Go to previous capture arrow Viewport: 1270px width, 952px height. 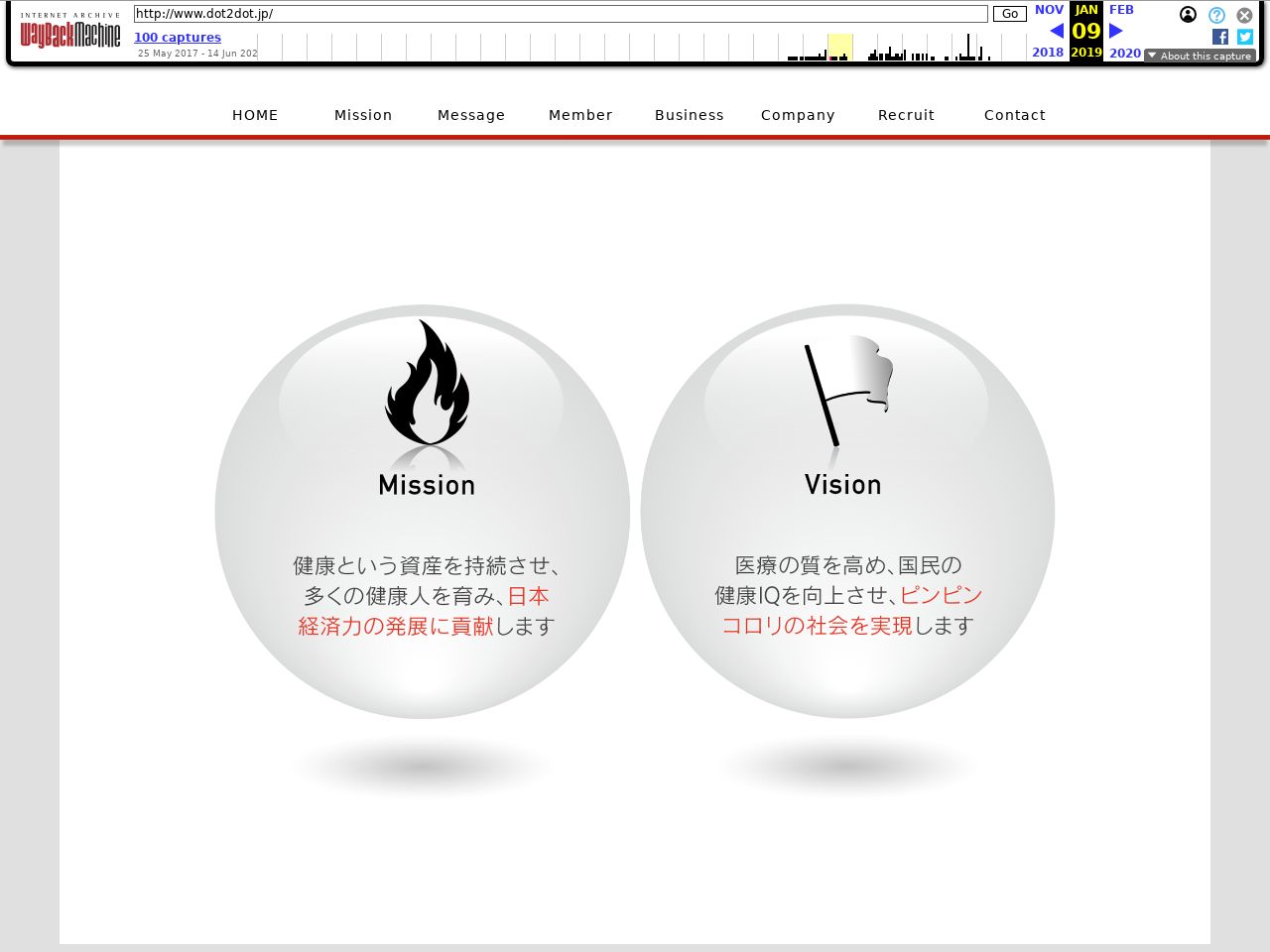[1057, 31]
